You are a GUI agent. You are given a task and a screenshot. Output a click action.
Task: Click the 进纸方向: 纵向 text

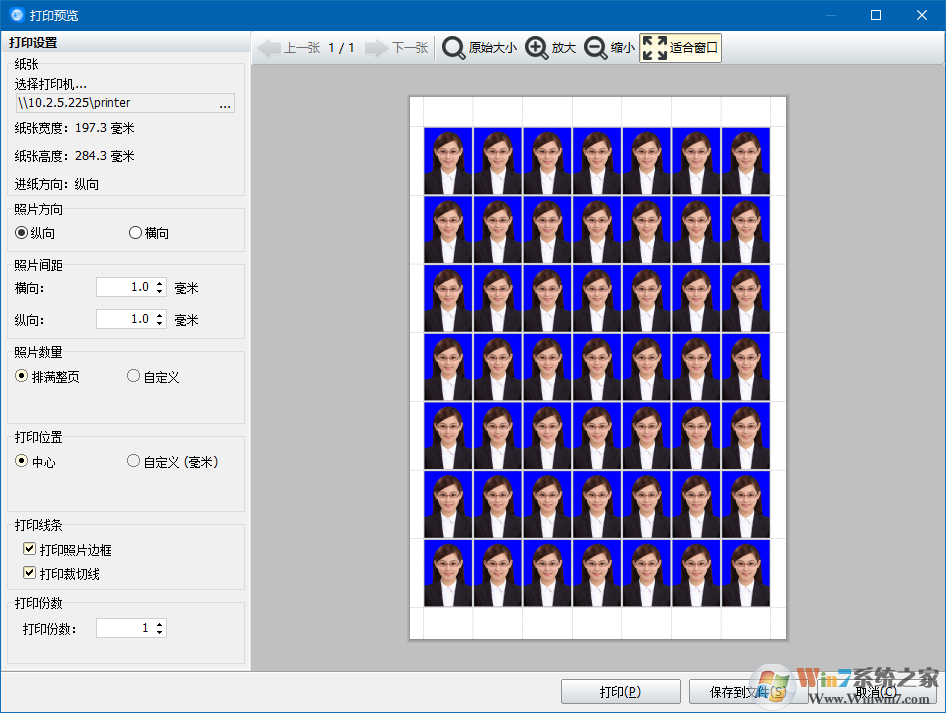(x=57, y=185)
